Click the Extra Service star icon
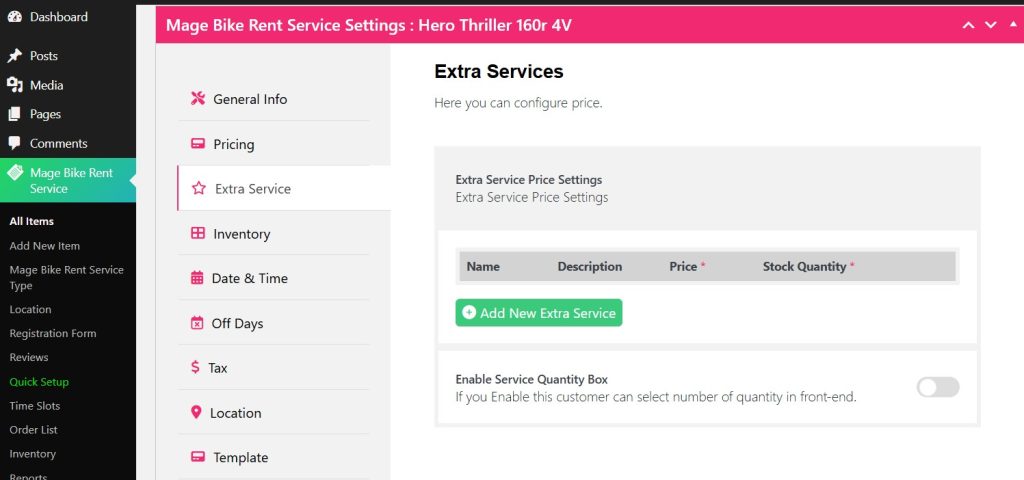Screen dimensions: 1024x480 [x=198, y=188]
